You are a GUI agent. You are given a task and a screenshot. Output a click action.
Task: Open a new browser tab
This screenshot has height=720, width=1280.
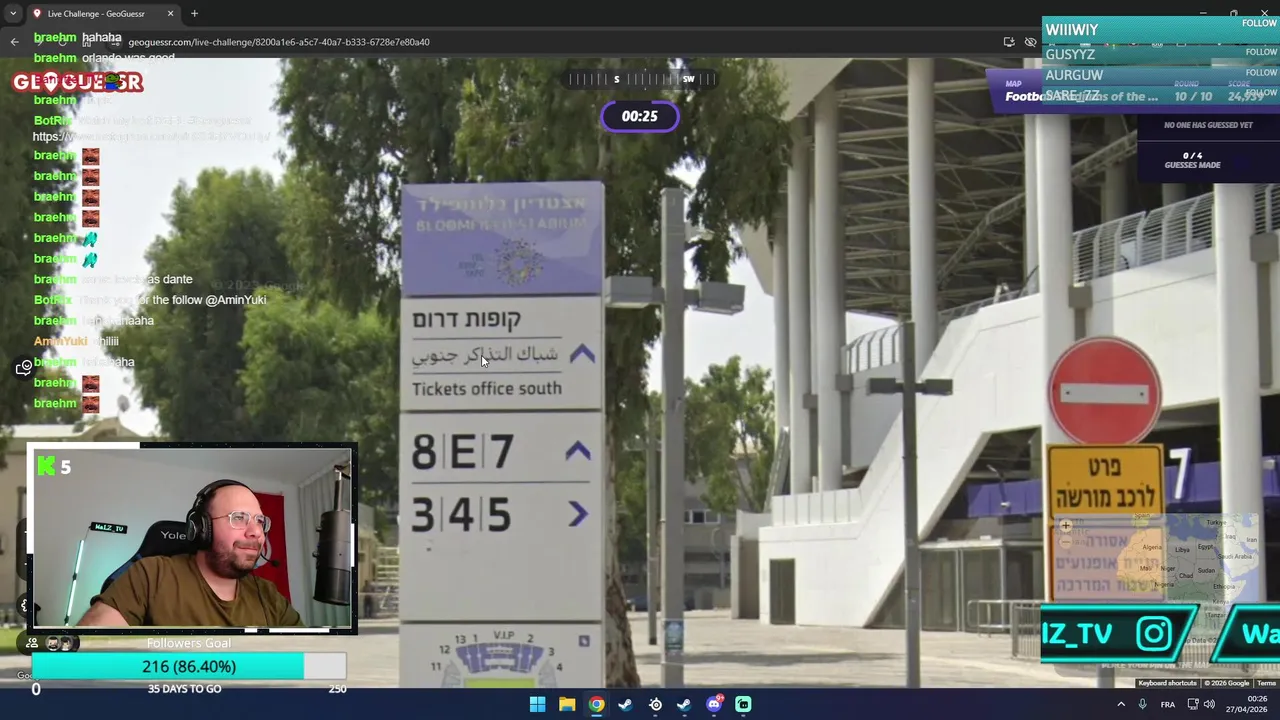pyautogui.click(x=194, y=14)
